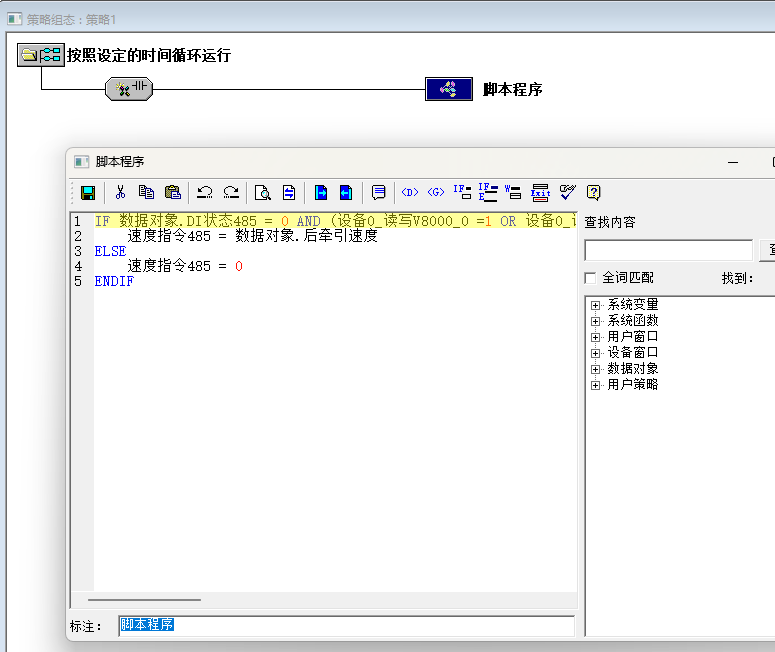This screenshot has width=775, height=652.
Task: Open script help with the question mark icon
Action: [x=594, y=192]
